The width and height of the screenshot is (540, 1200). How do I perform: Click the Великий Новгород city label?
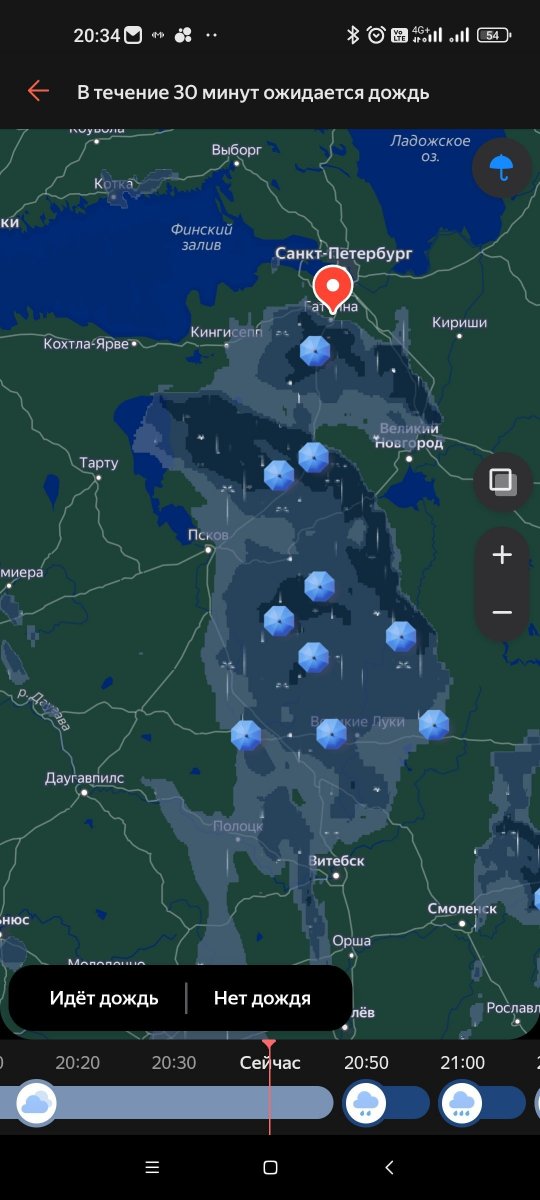411,436
